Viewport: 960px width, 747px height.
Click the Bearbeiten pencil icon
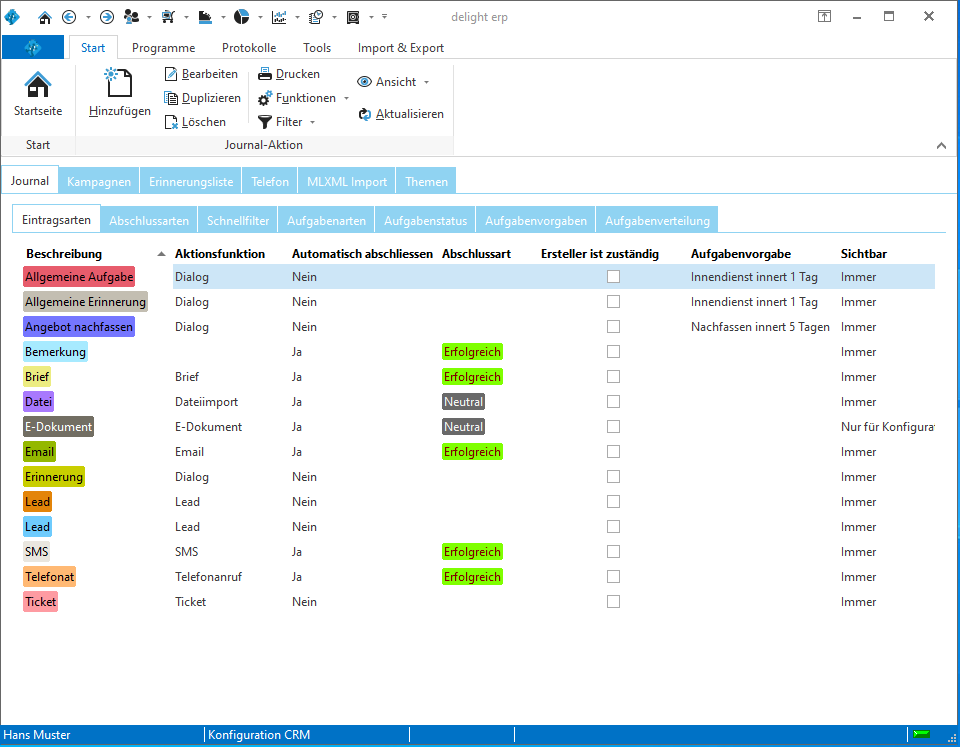tap(170, 73)
